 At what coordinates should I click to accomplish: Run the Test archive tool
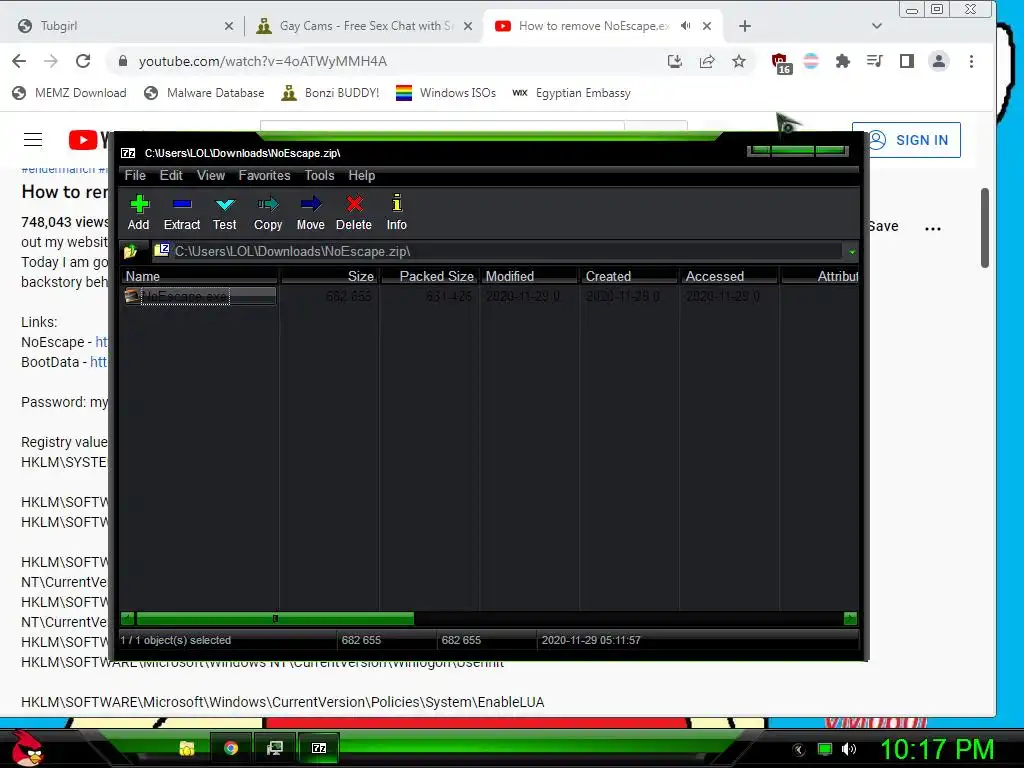(225, 213)
